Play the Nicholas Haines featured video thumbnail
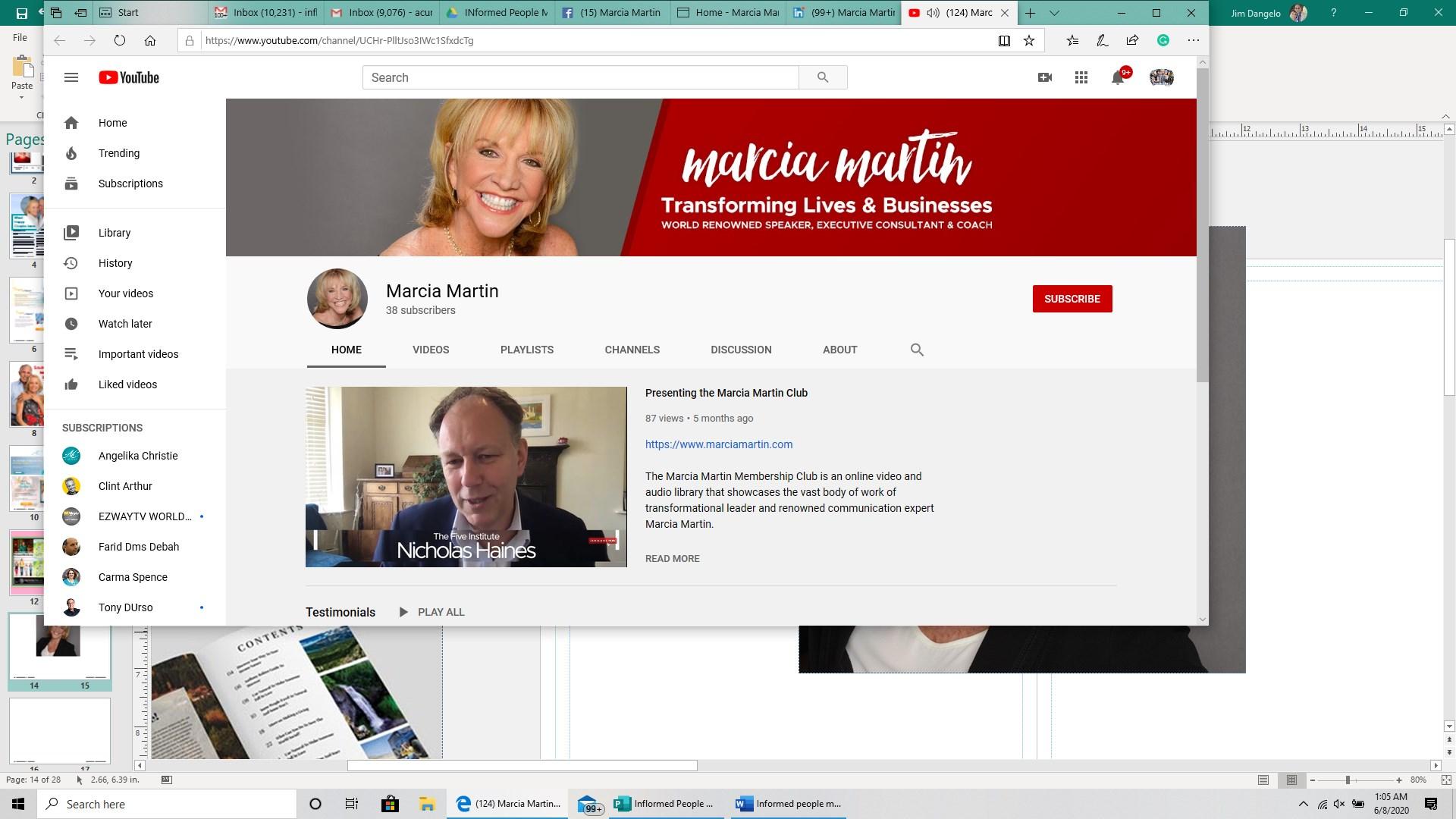This screenshot has width=1456, height=819. [x=466, y=477]
